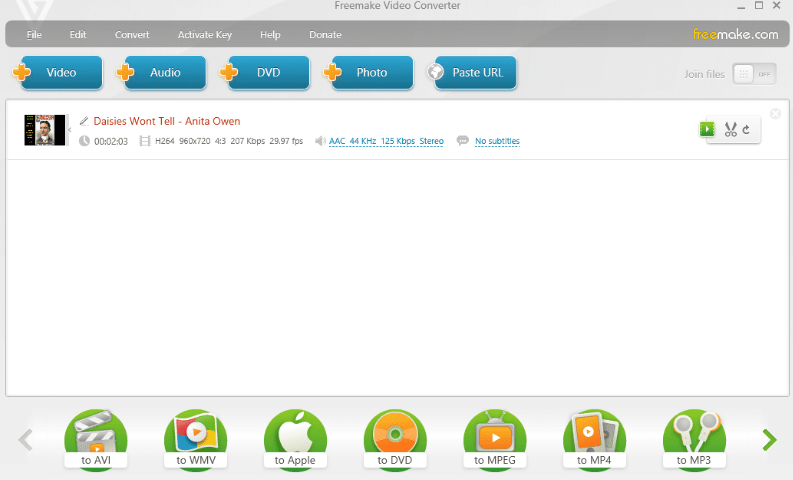Select the duration text 00:02:03
This screenshot has height=480, width=793.
(111, 142)
